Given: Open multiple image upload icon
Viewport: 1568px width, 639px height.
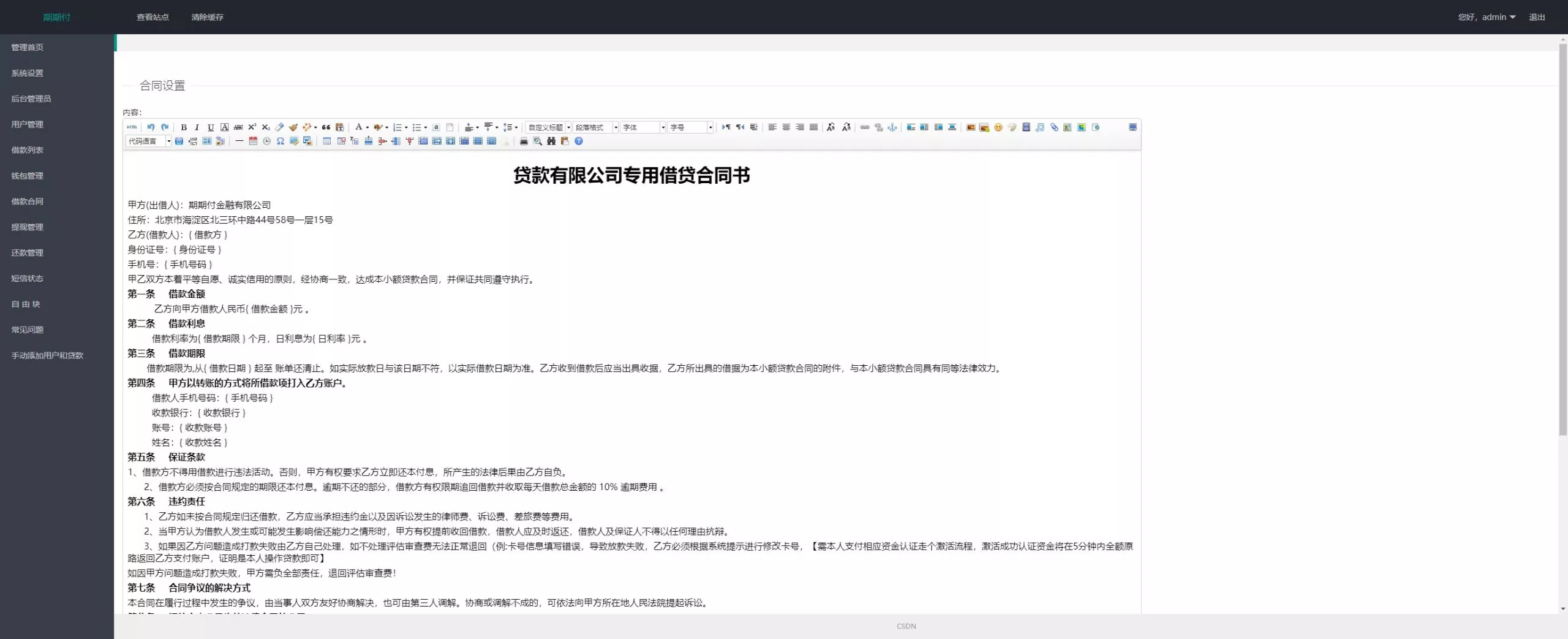Looking at the screenshot, I should click(984, 127).
